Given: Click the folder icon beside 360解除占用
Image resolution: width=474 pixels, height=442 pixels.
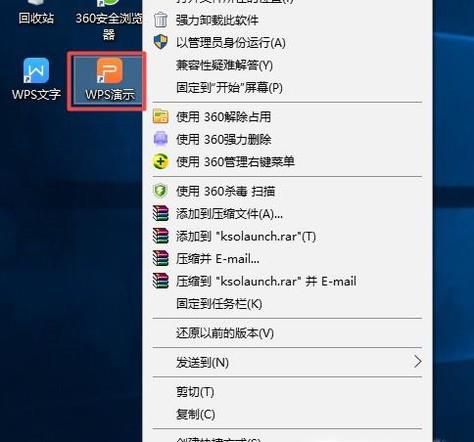Looking at the screenshot, I should [x=161, y=117].
